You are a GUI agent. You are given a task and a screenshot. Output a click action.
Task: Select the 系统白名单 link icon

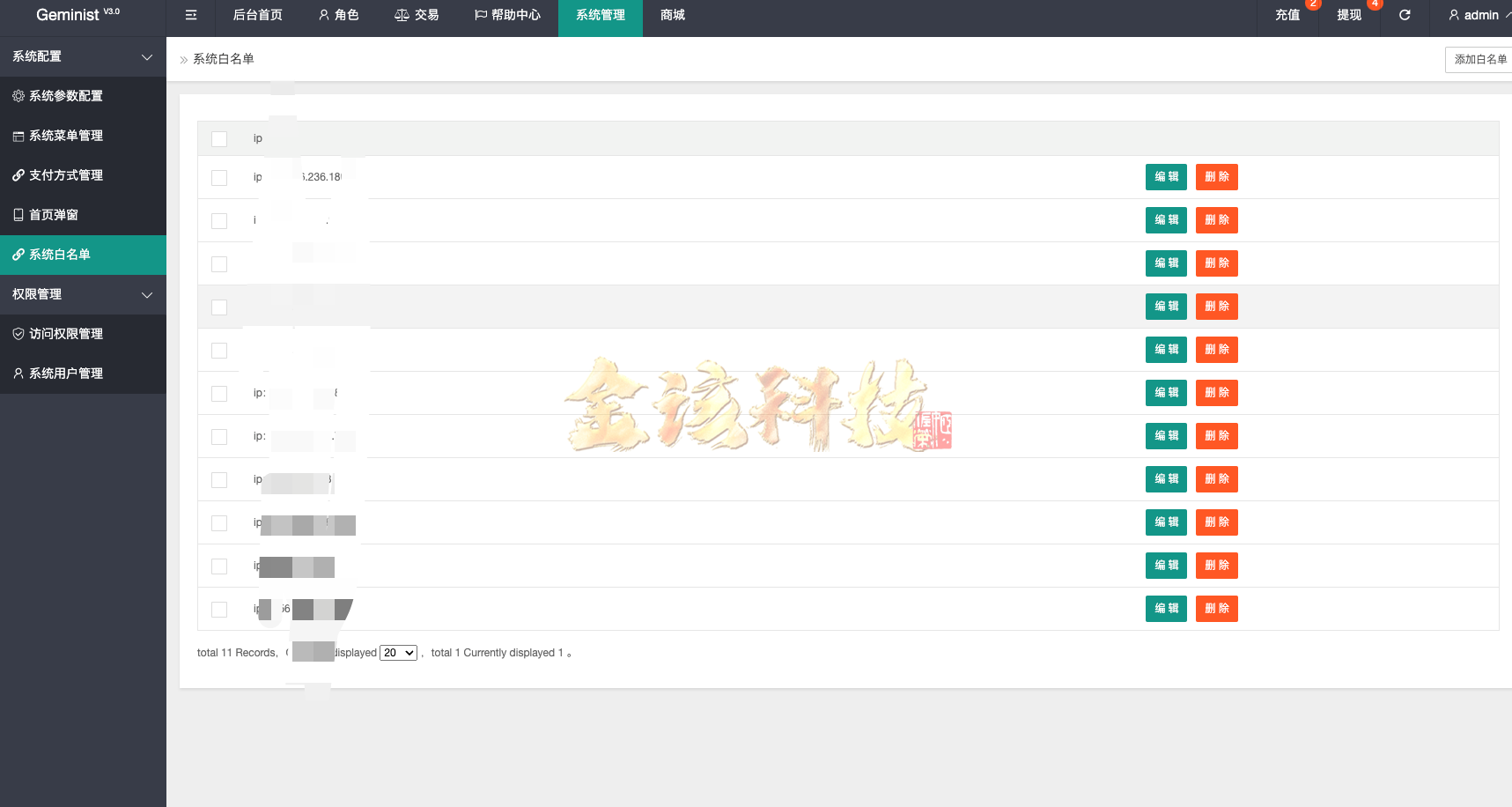(18, 255)
